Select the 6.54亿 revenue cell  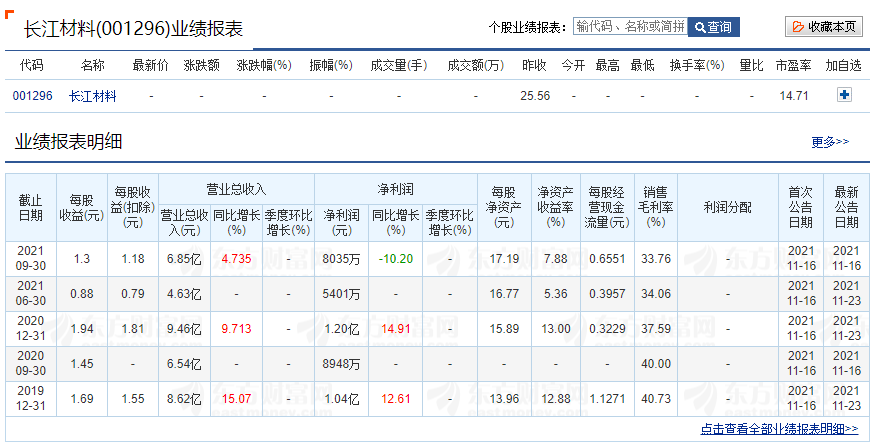click(184, 364)
